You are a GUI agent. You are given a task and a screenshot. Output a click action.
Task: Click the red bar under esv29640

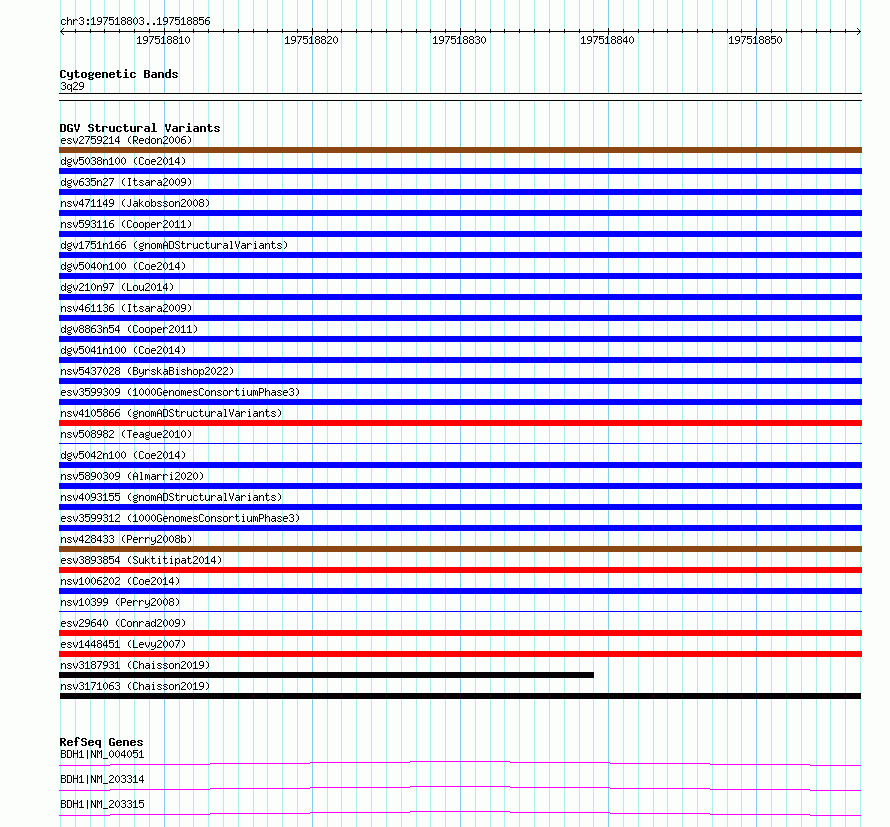460,633
